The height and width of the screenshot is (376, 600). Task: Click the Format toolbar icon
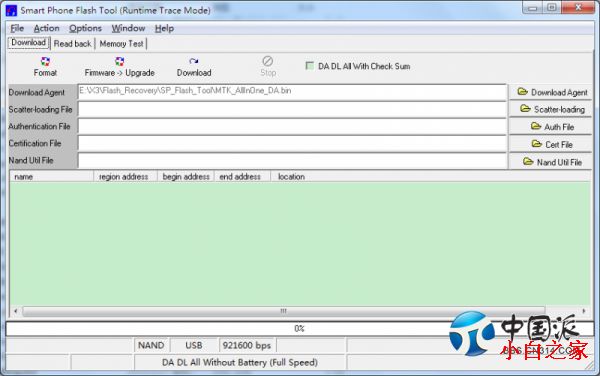pos(45,62)
